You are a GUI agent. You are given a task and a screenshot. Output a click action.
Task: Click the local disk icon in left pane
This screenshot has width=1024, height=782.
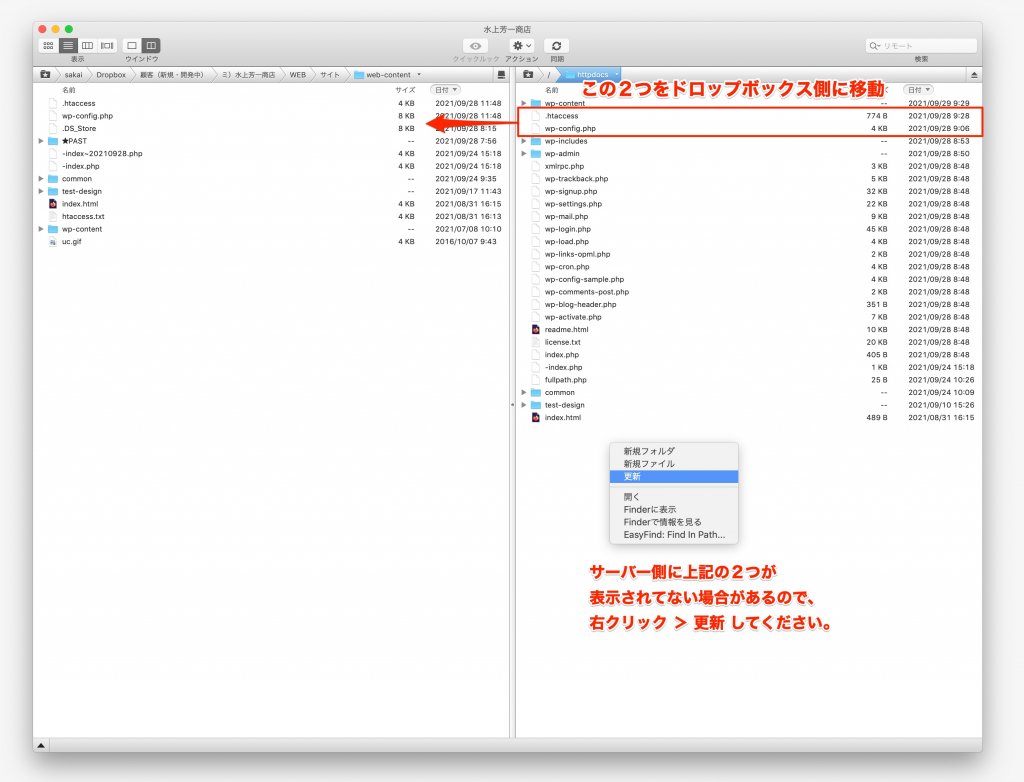click(501, 75)
